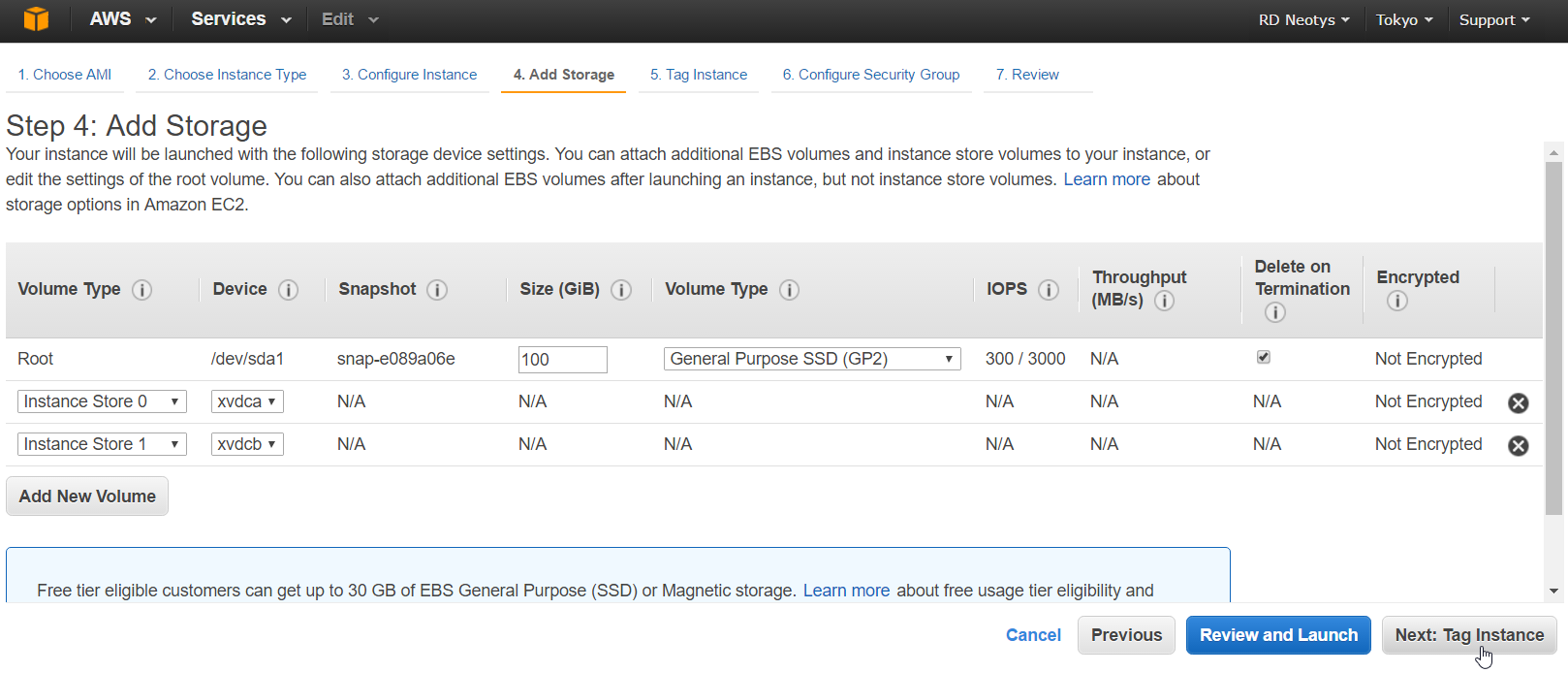The image size is (1568, 673).
Task: Show info icon for IOPS column
Action: click(x=1049, y=290)
